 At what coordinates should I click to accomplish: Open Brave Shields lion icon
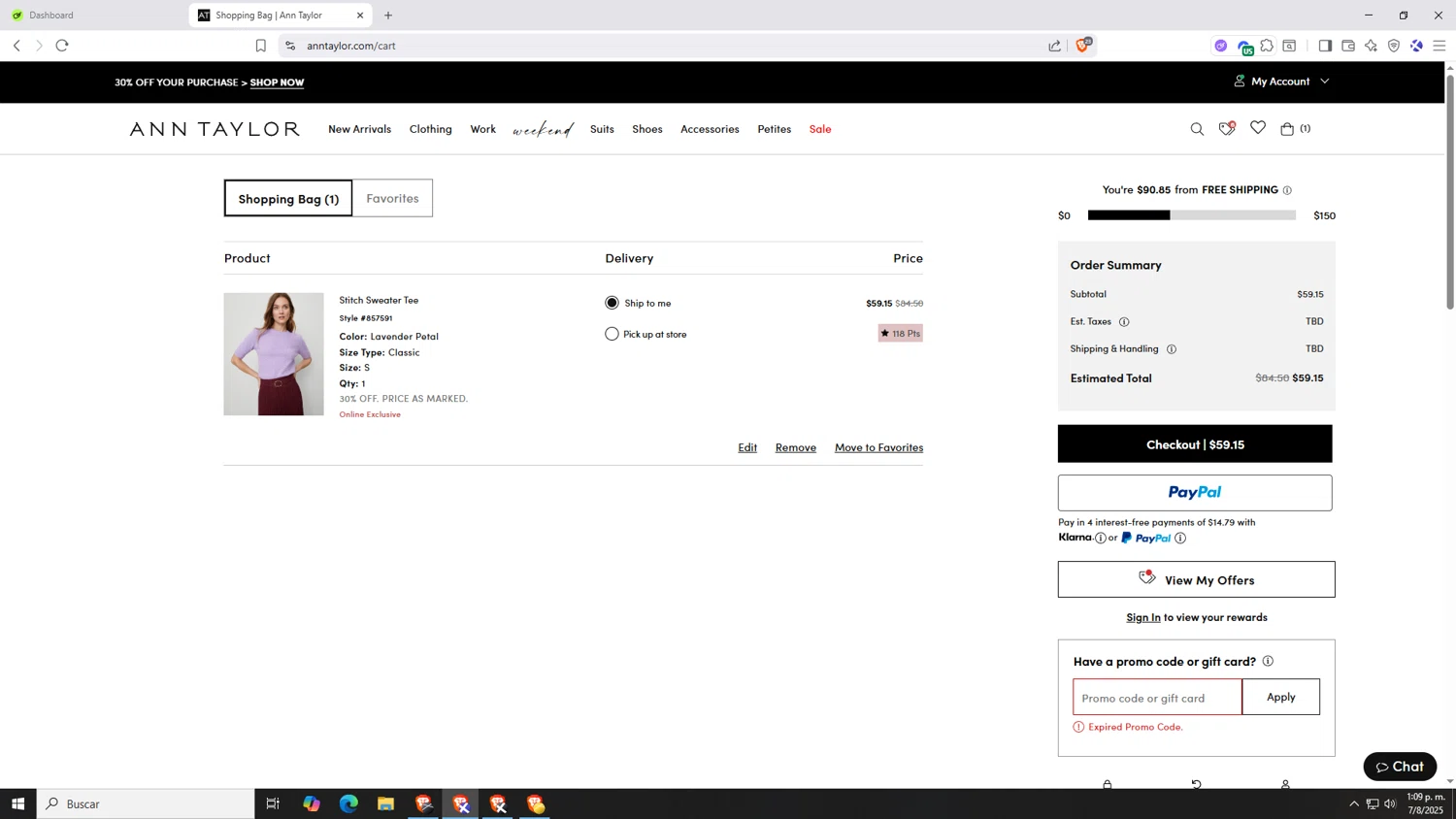[1082, 46]
